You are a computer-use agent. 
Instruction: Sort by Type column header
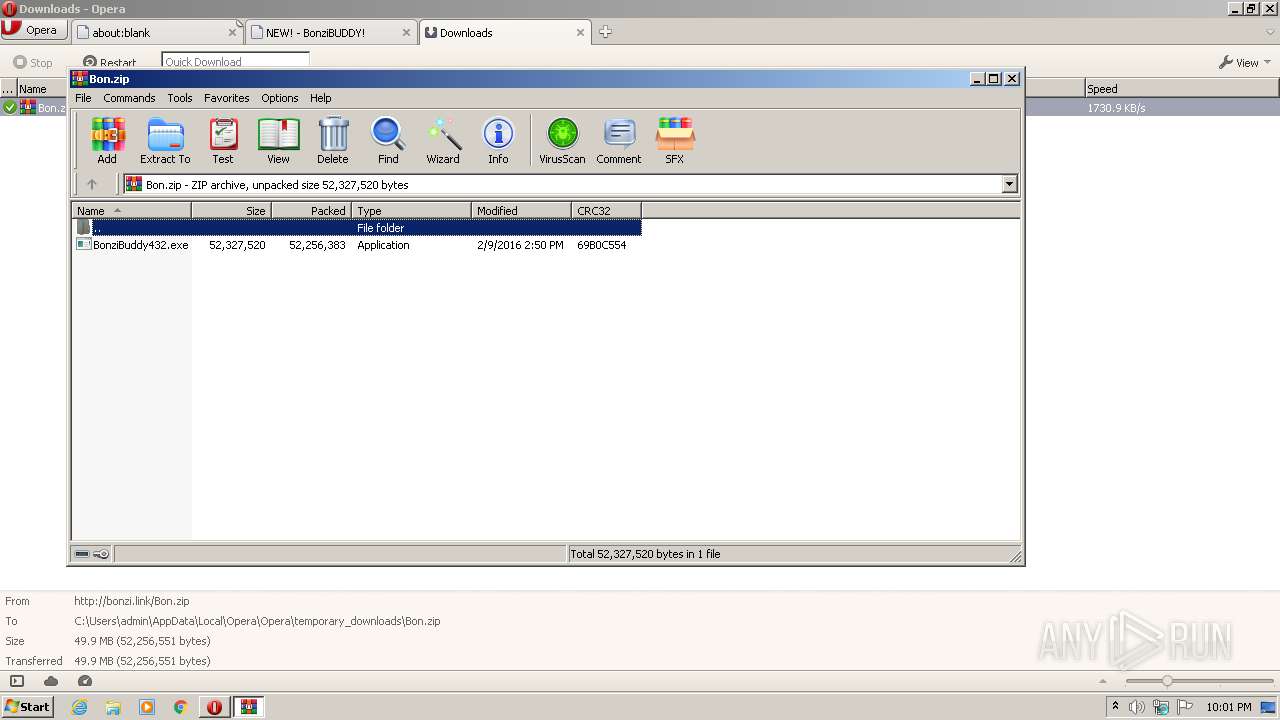tap(411, 210)
